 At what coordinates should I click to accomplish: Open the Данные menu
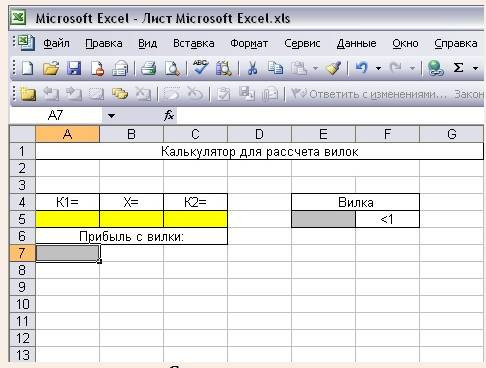[x=356, y=43]
